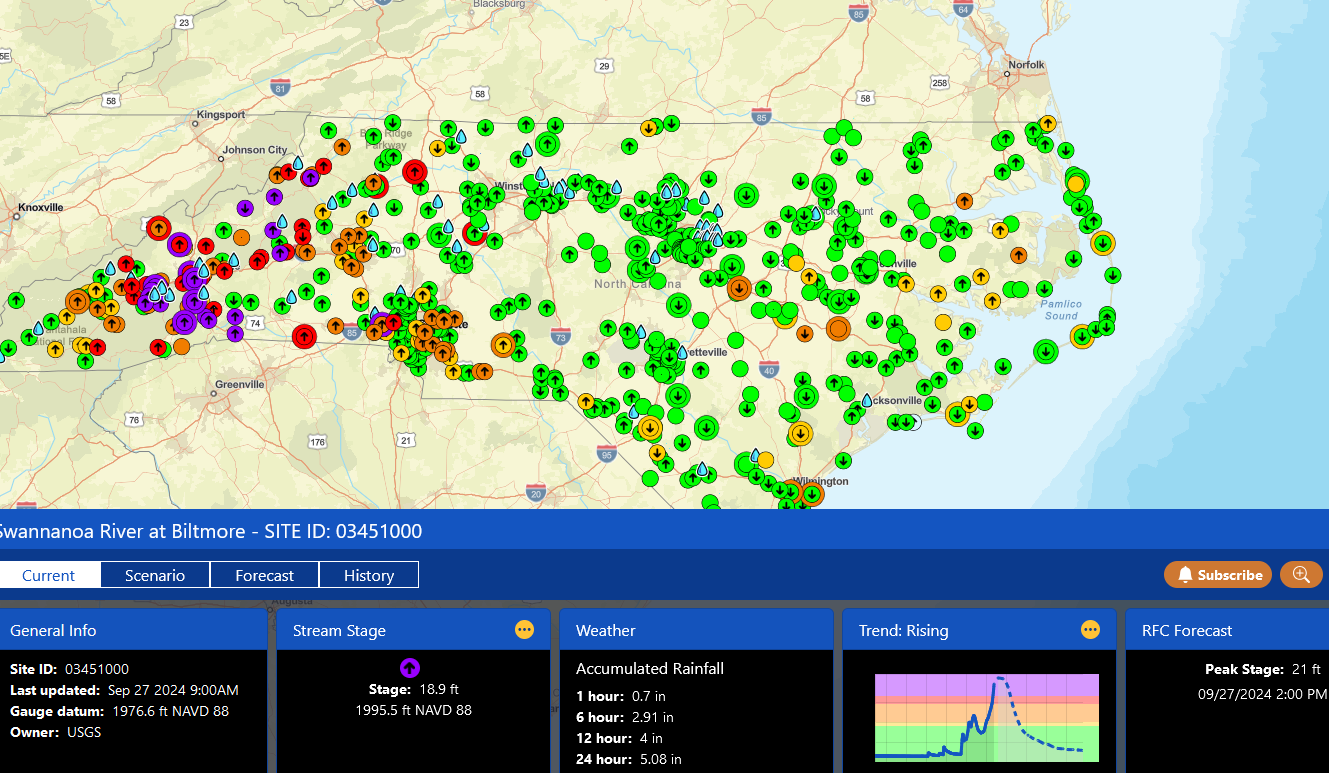Click the 6 hour 2.91 in rainfall row

(625, 717)
